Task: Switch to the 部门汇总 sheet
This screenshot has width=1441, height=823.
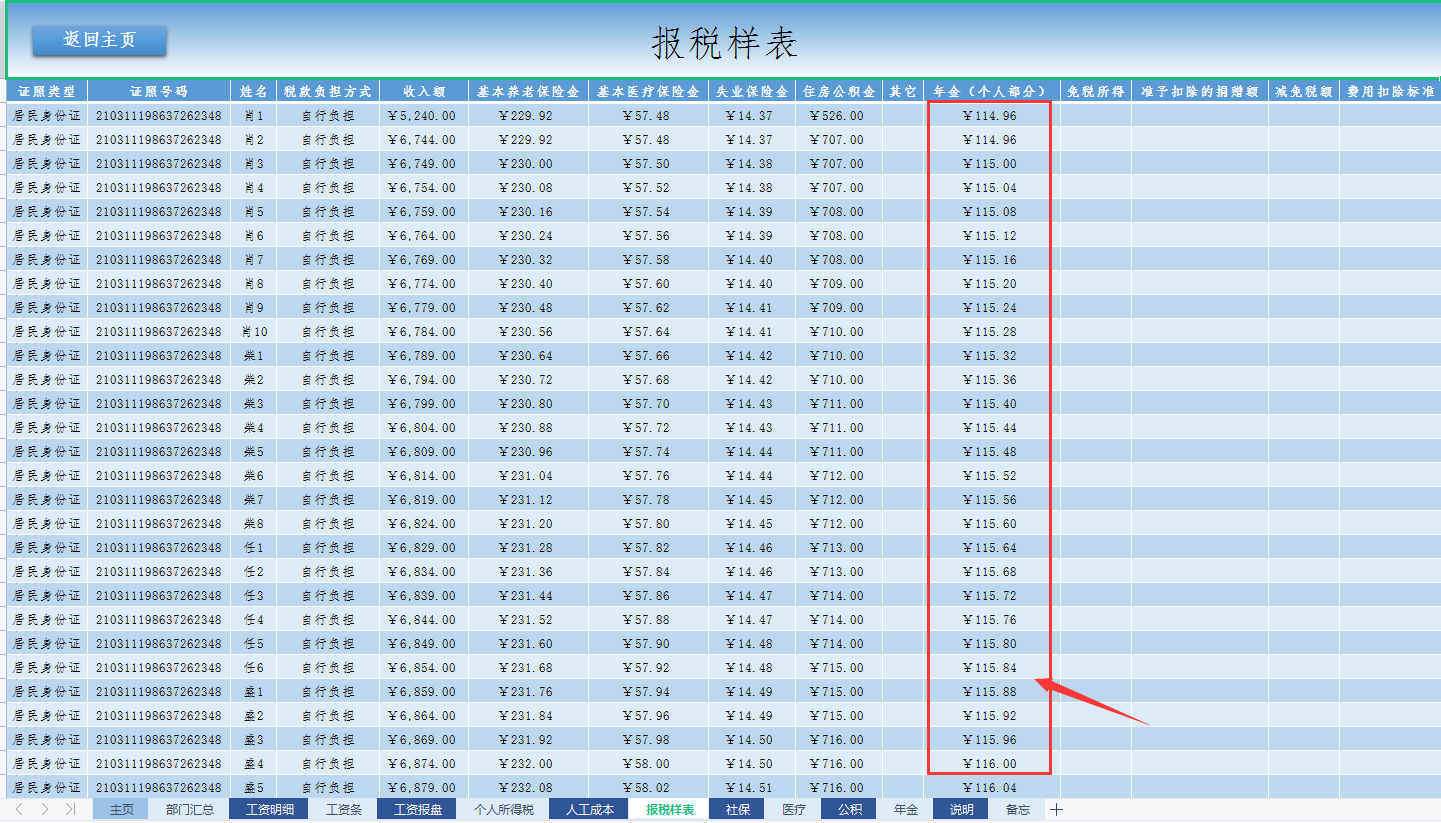Action: (x=188, y=809)
